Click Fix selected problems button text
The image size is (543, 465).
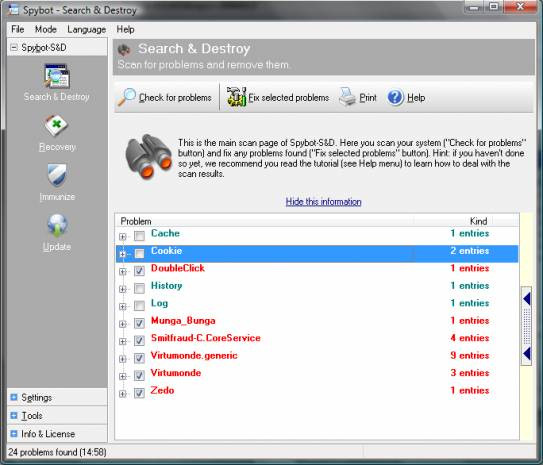[x=289, y=98]
